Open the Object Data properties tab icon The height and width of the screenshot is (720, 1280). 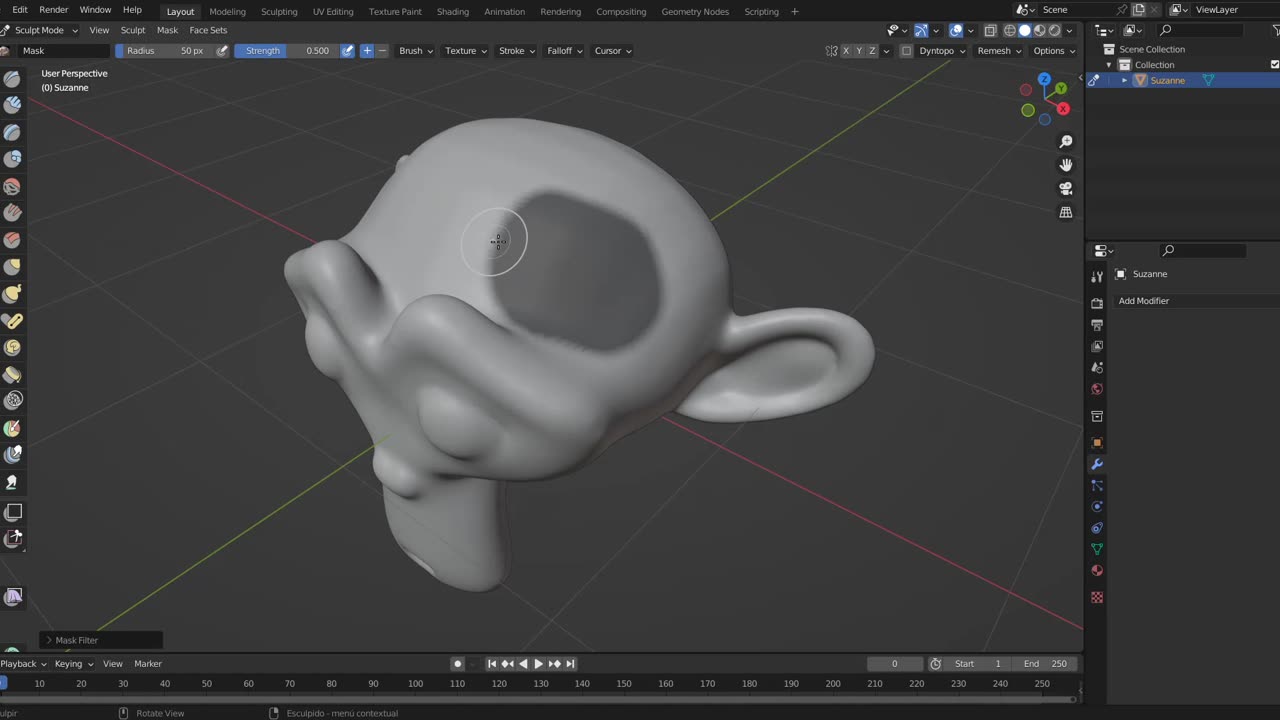click(1097, 549)
